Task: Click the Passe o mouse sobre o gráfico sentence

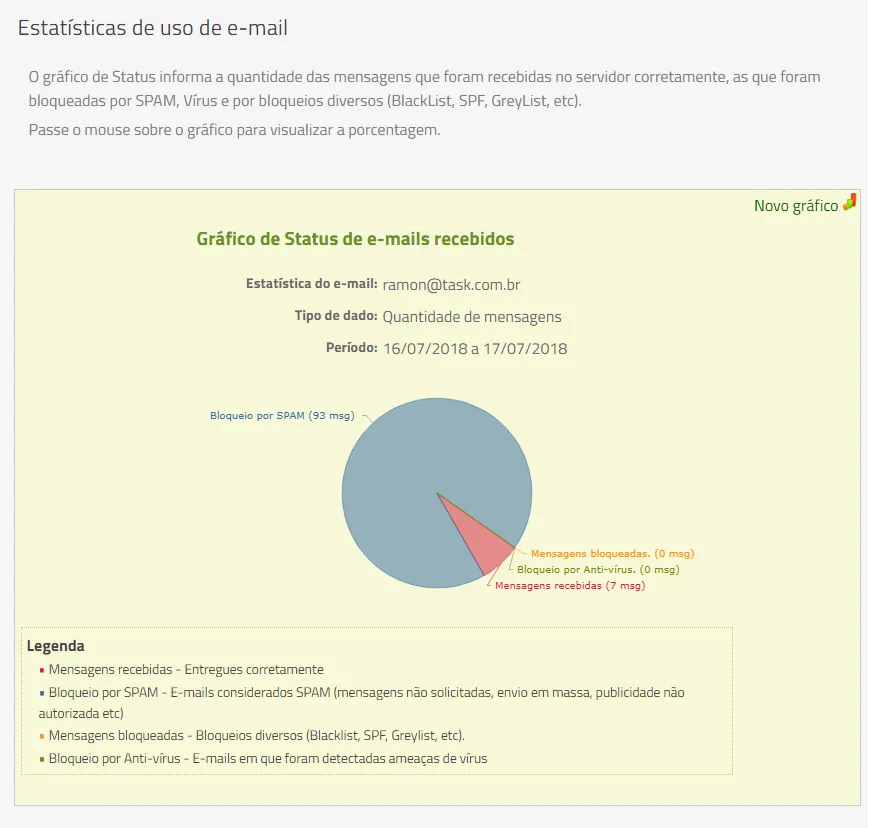Action: pyautogui.click(x=234, y=130)
